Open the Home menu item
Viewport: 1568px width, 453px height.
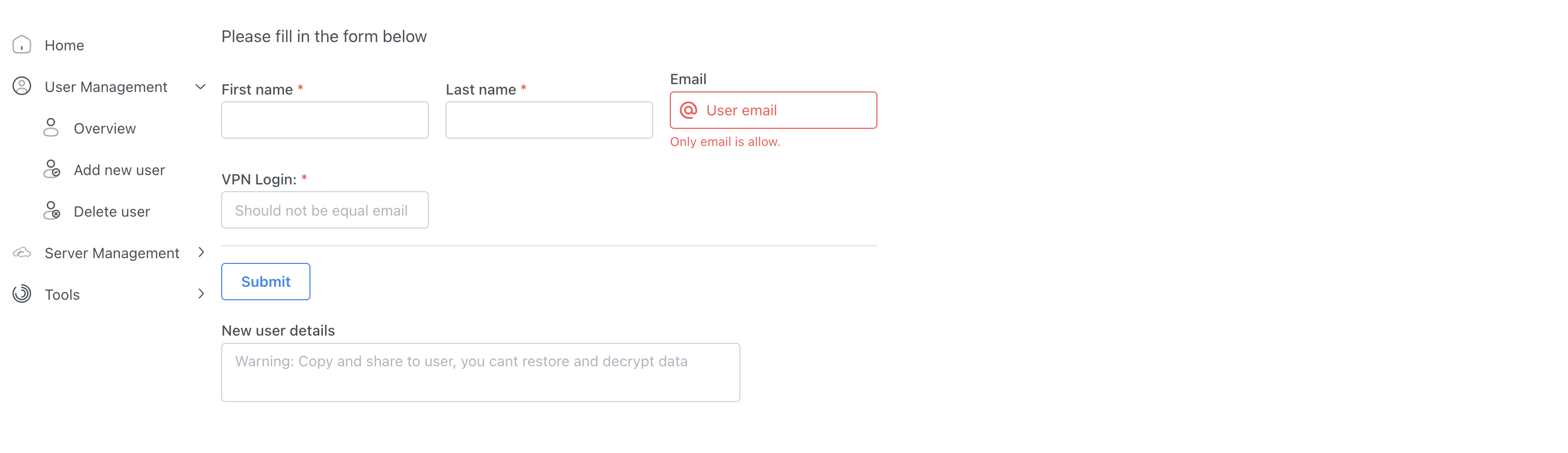64,45
